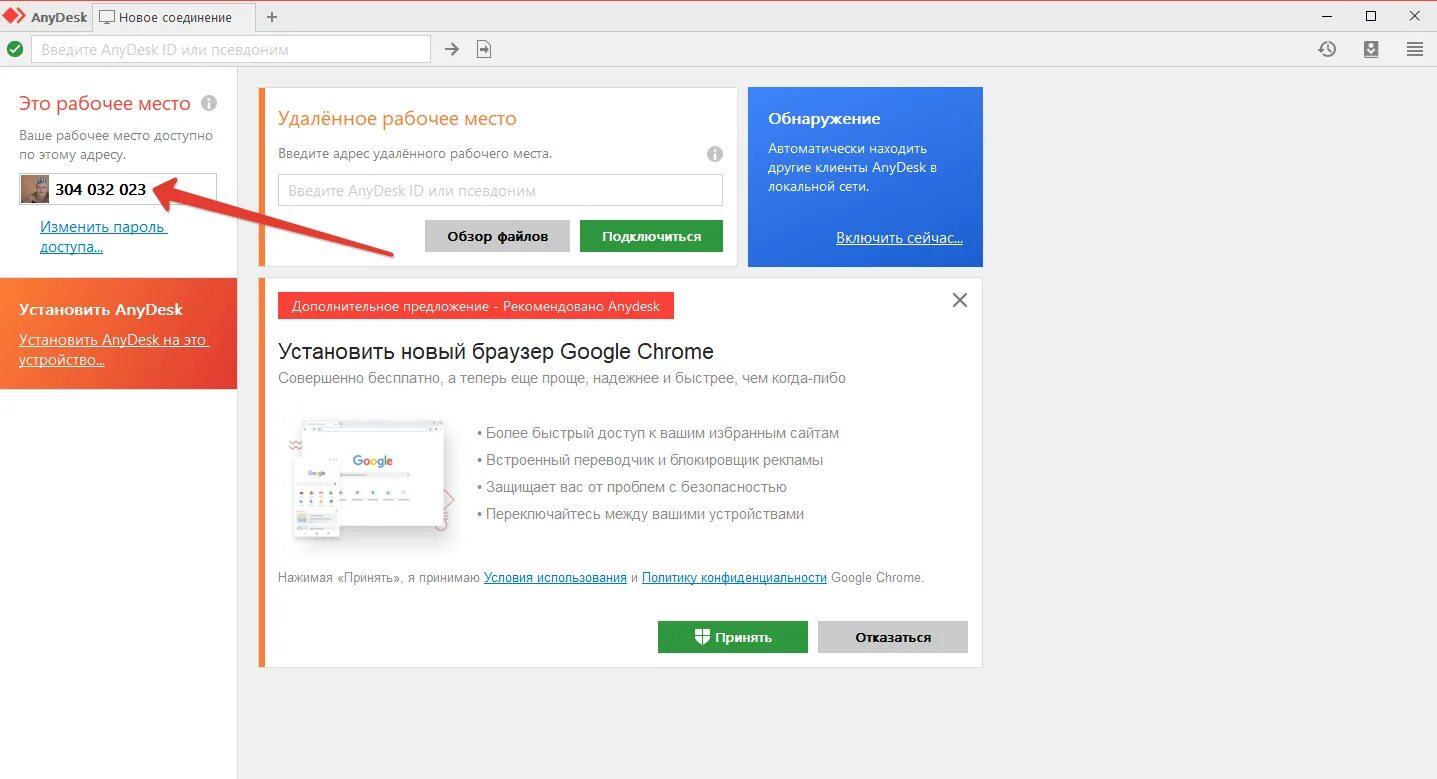Focus the top AnyDesk ID address field

(231, 49)
